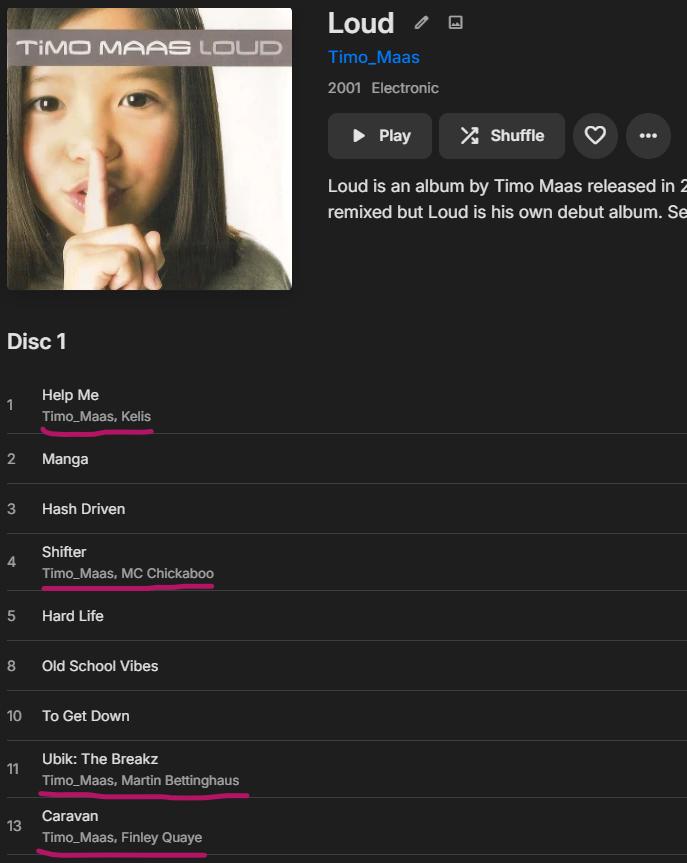Select the track Hash Driven
This screenshot has width=687, height=863.
pyautogui.click(x=83, y=509)
